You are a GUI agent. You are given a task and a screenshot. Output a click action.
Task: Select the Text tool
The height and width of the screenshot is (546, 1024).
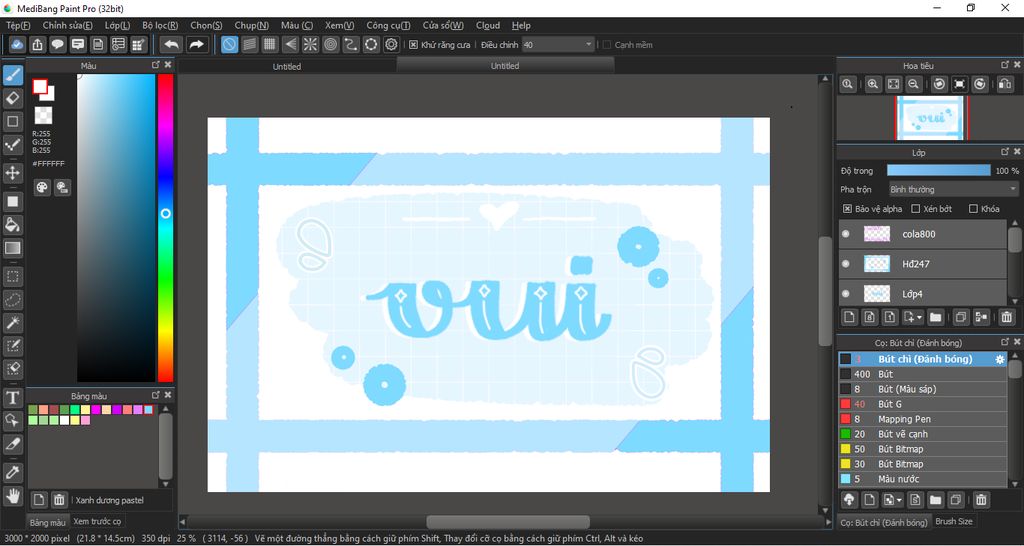pyautogui.click(x=13, y=397)
